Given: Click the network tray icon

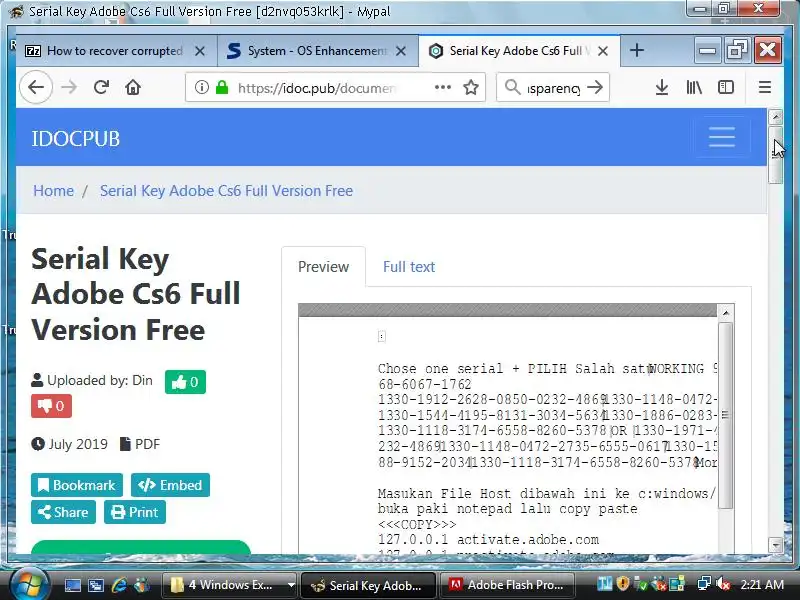Looking at the screenshot, I should click(704, 584).
